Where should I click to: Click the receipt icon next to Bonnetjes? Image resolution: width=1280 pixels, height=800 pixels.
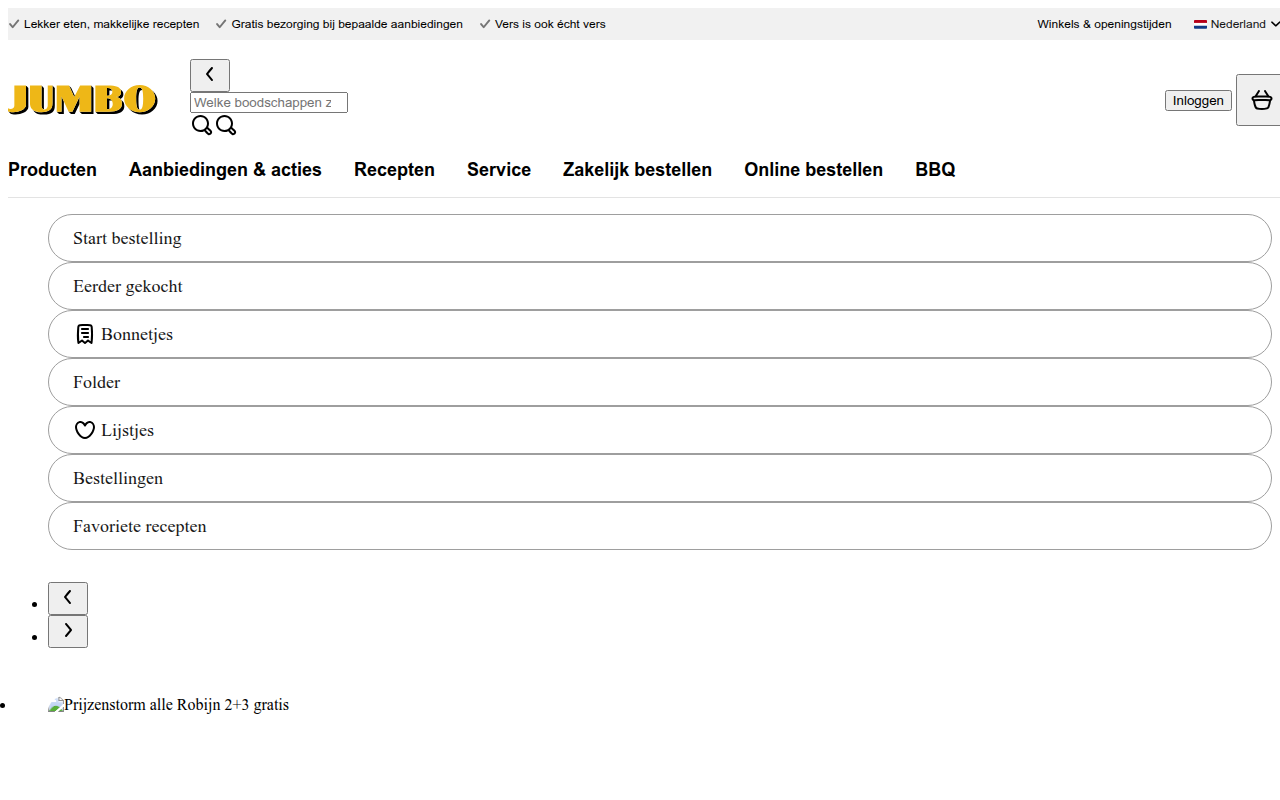tap(85, 334)
